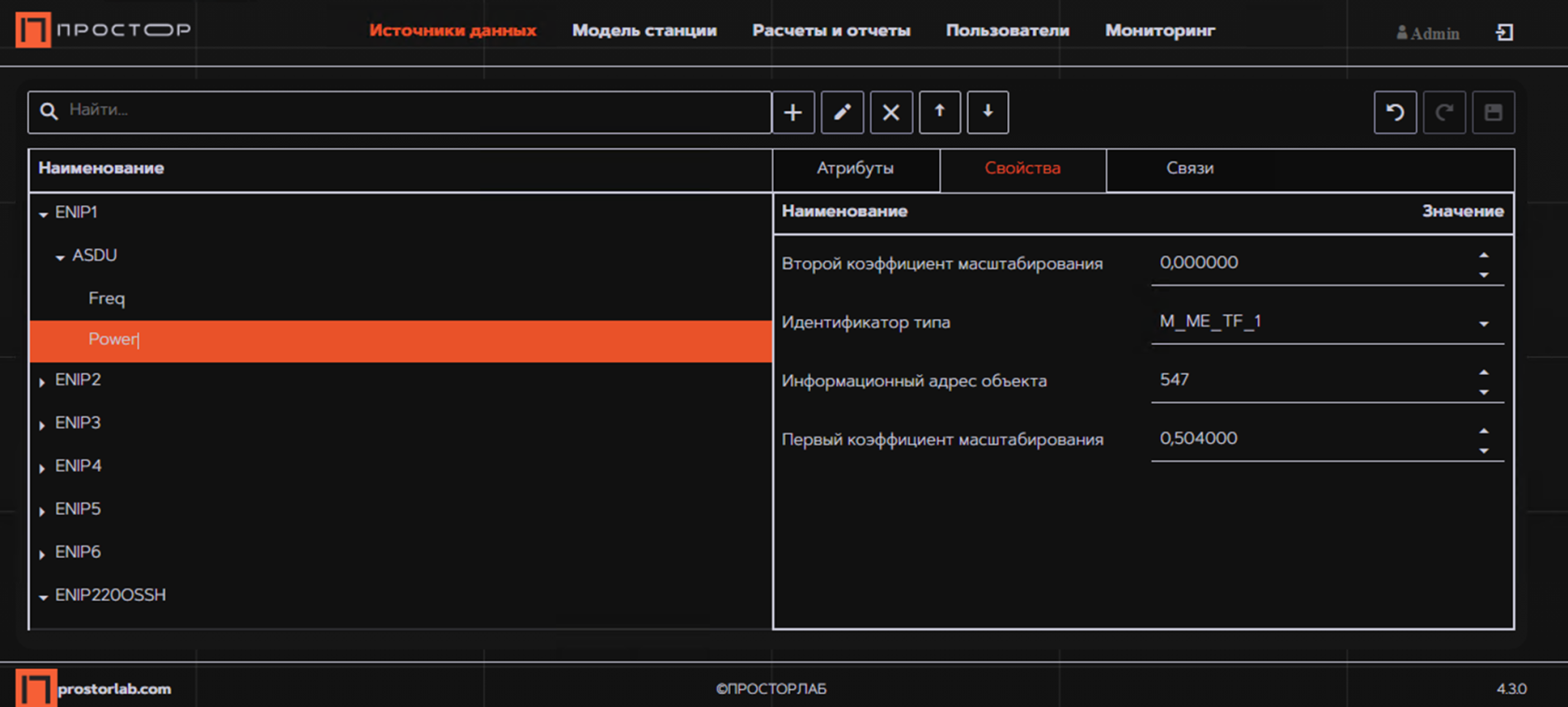1568x707 pixels.
Task: Open the prostorlab.com link in footer
Action: [114, 688]
